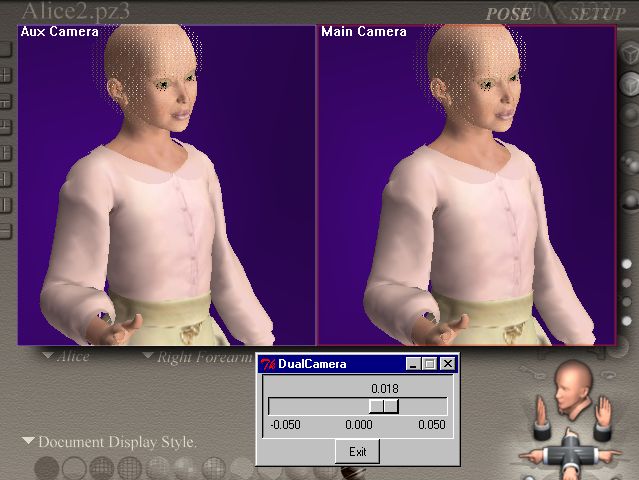This screenshot has height=480, width=639.
Task: Select the Silhouette display style sphere
Action: (x=46, y=468)
